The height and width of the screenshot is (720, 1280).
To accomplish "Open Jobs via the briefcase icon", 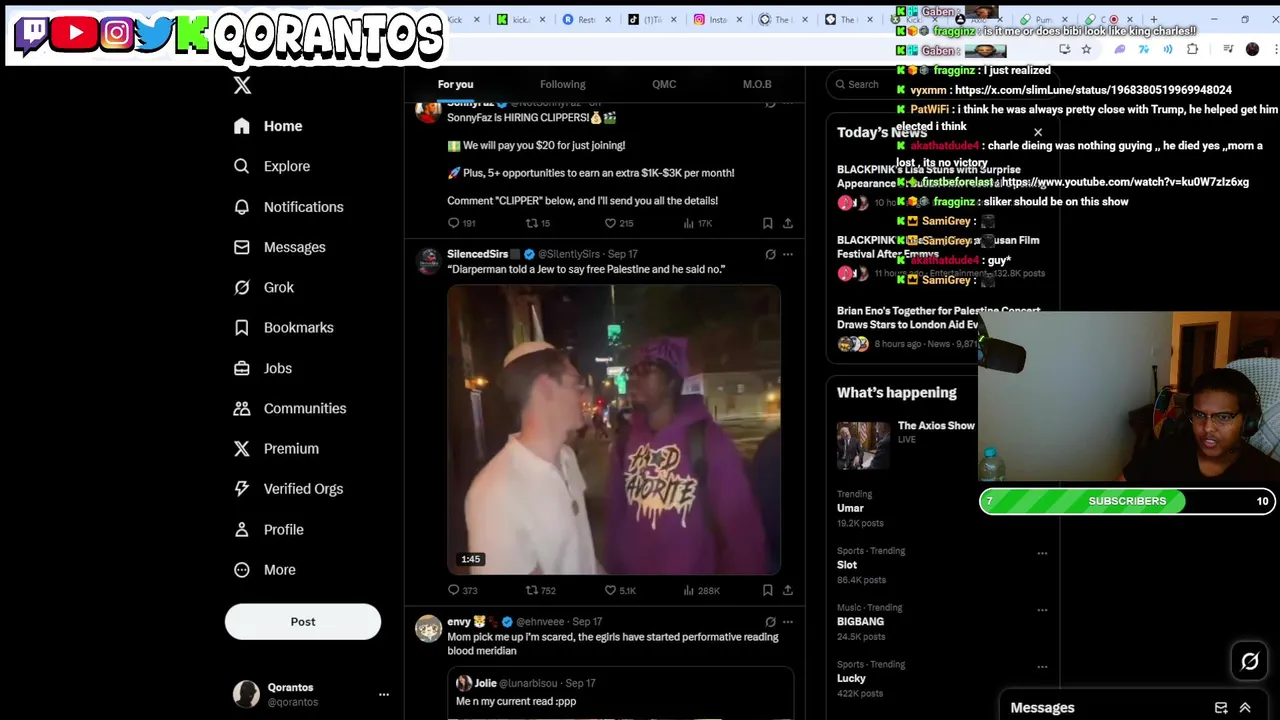I will (241, 368).
